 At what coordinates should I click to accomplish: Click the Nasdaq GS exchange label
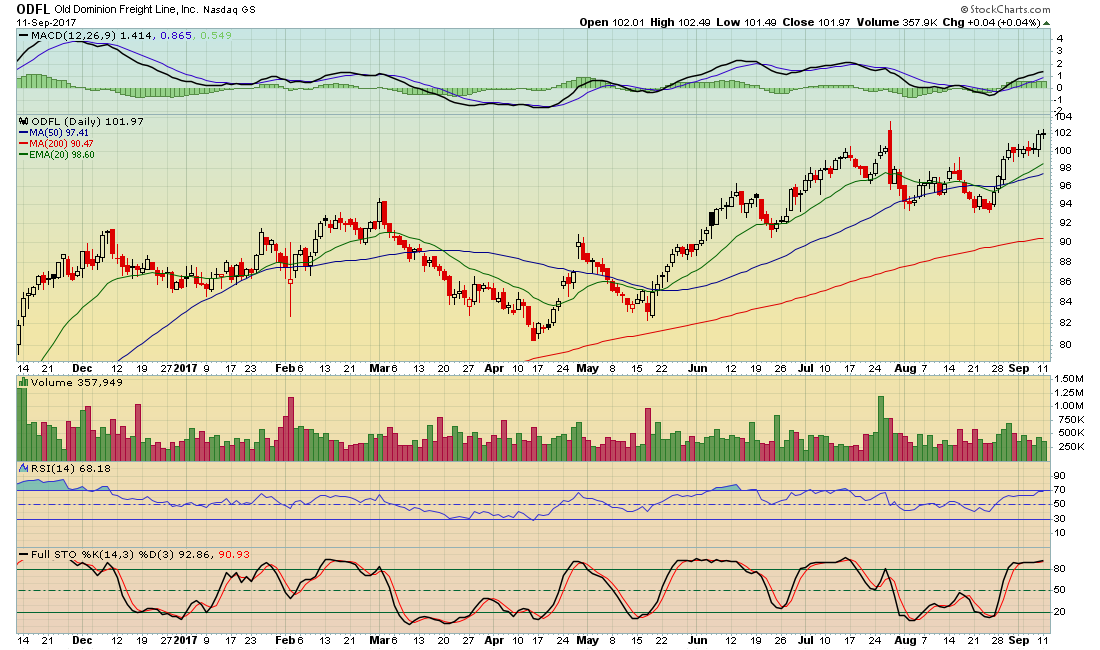(x=229, y=10)
